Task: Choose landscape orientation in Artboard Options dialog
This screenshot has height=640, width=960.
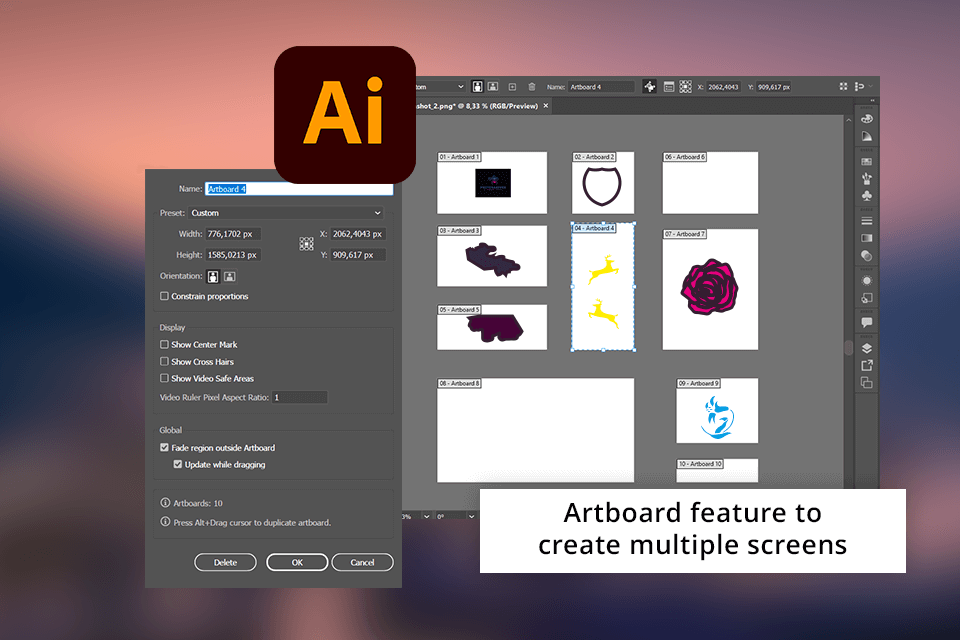Action: tap(230, 277)
